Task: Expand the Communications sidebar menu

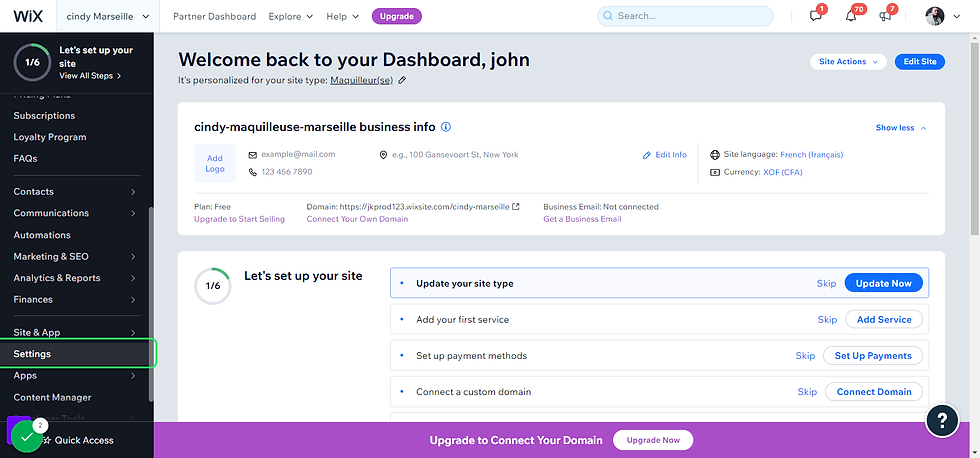Action: click(75, 213)
